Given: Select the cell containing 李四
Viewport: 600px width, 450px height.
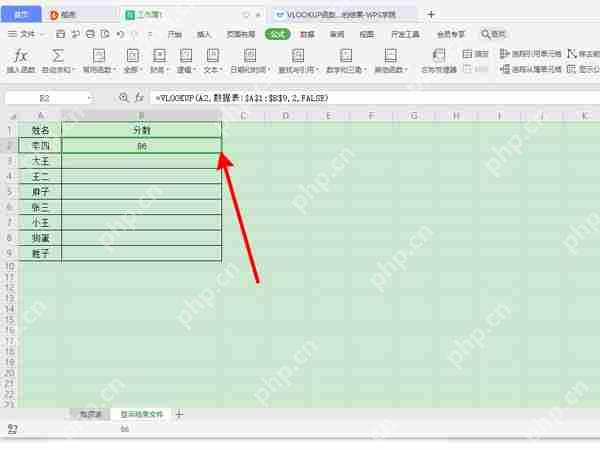Looking at the screenshot, I should tap(40, 146).
